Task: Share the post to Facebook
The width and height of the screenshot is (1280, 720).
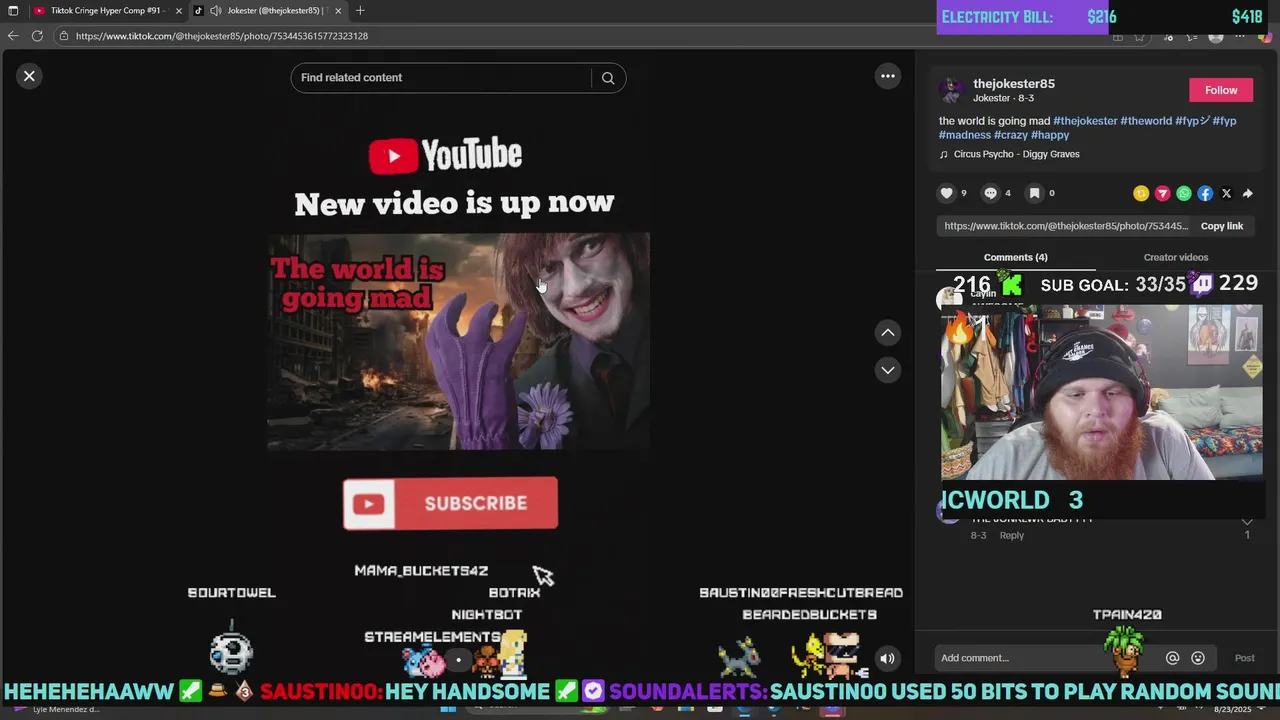Action: (x=1205, y=193)
